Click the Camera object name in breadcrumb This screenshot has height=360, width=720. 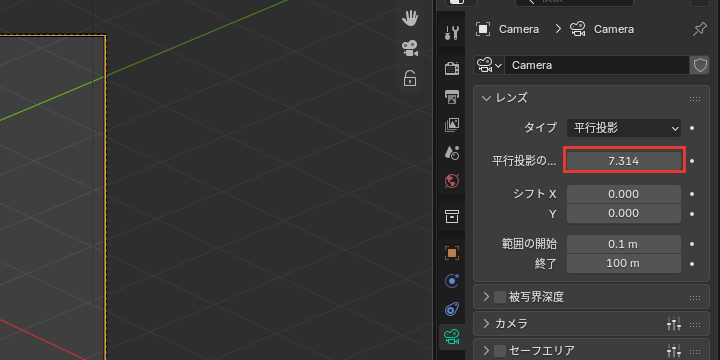click(x=519, y=29)
